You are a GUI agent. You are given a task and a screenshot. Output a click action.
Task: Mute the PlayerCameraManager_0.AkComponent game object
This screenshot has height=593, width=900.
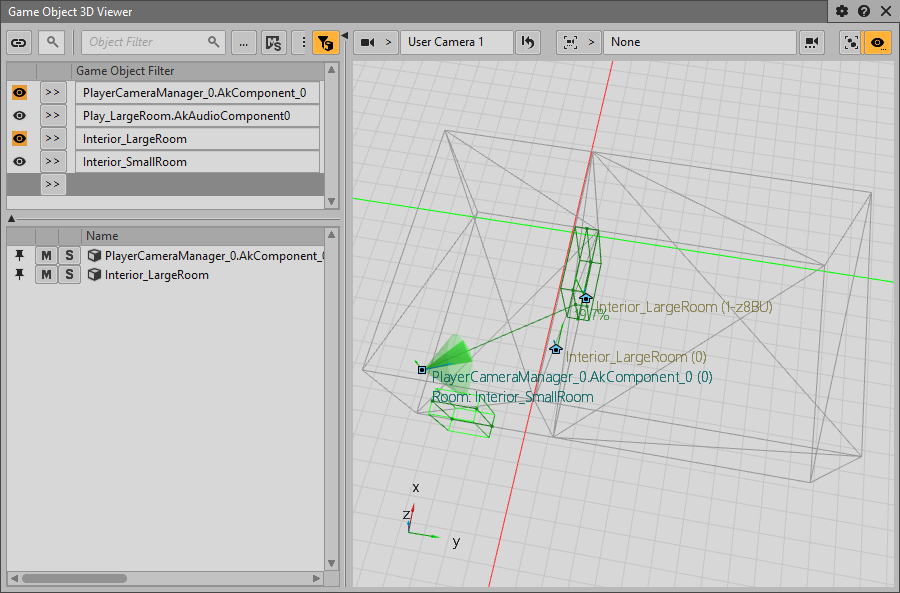click(46, 256)
